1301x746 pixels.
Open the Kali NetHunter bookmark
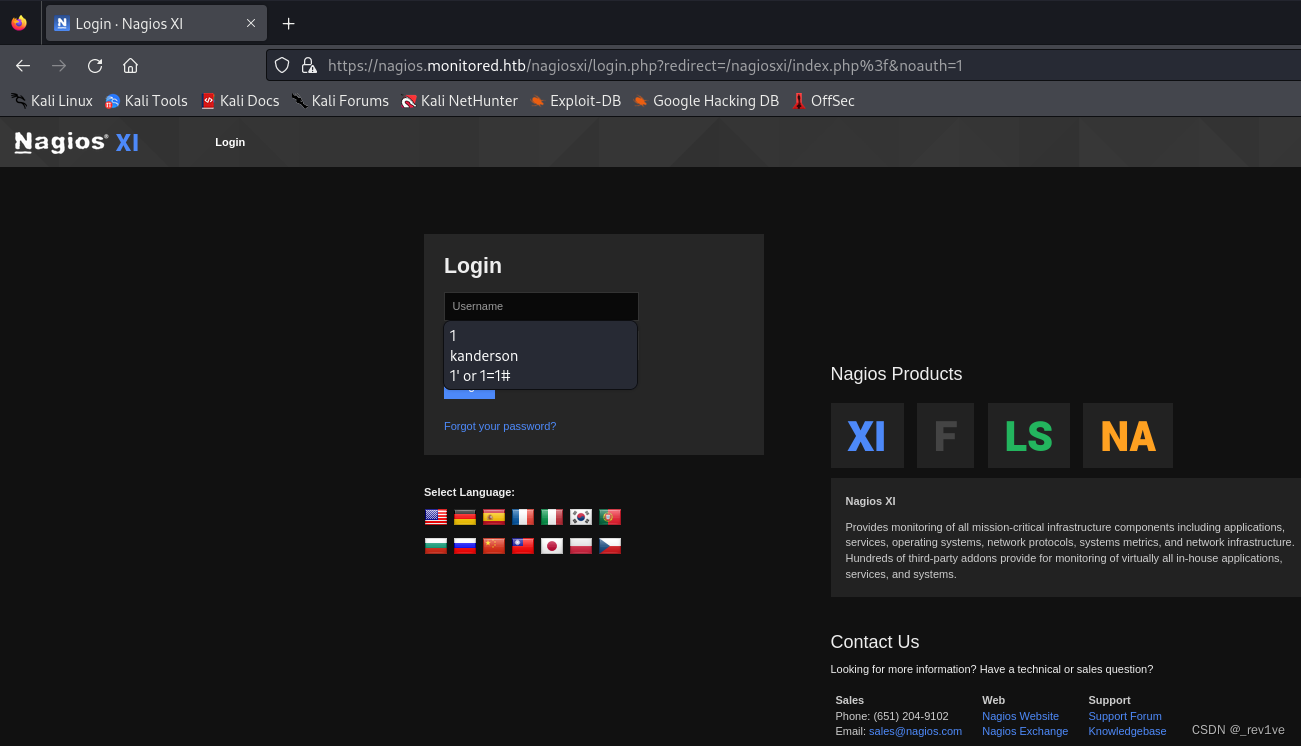coord(460,101)
